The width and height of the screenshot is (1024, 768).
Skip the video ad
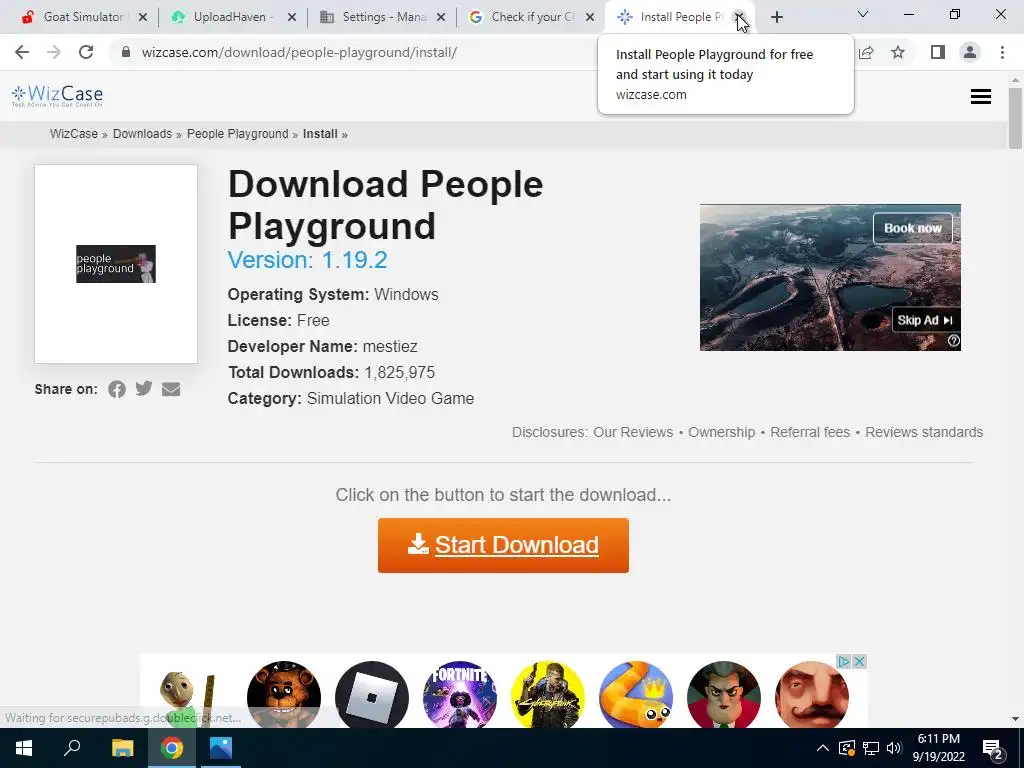925,320
